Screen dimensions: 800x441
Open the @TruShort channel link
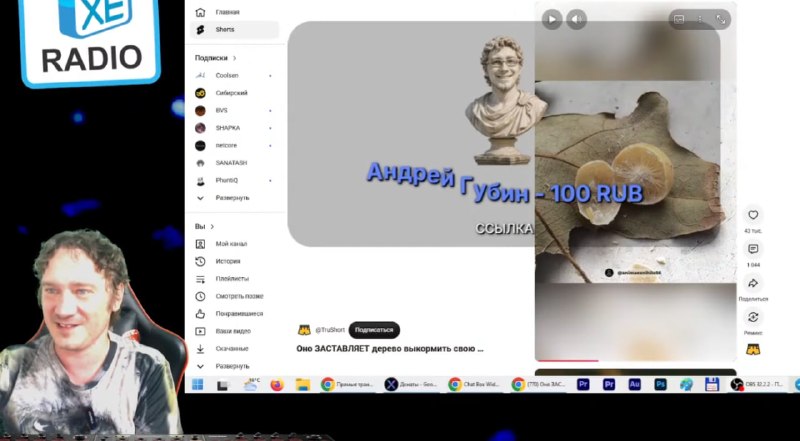point(330,330)
